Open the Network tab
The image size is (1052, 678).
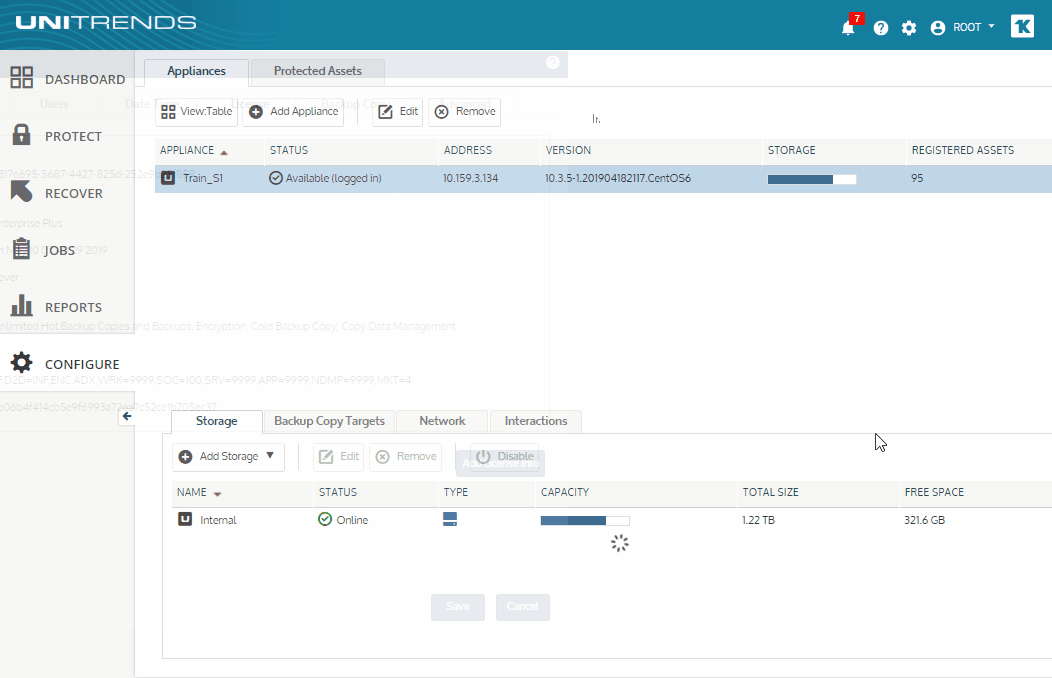[442, 421]
